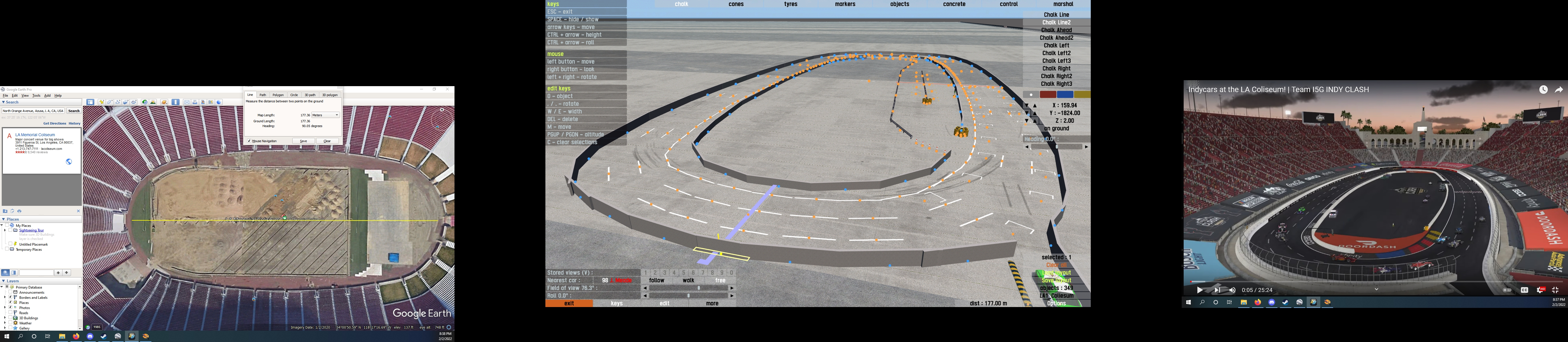Select the red chalk color swatch

coord(1048,94)
